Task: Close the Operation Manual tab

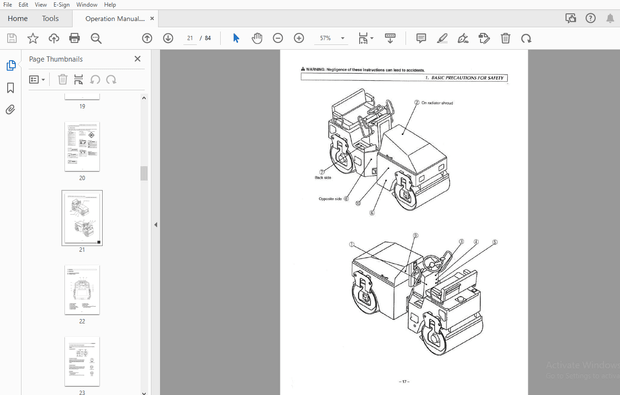Action: [x=152, y=19]
